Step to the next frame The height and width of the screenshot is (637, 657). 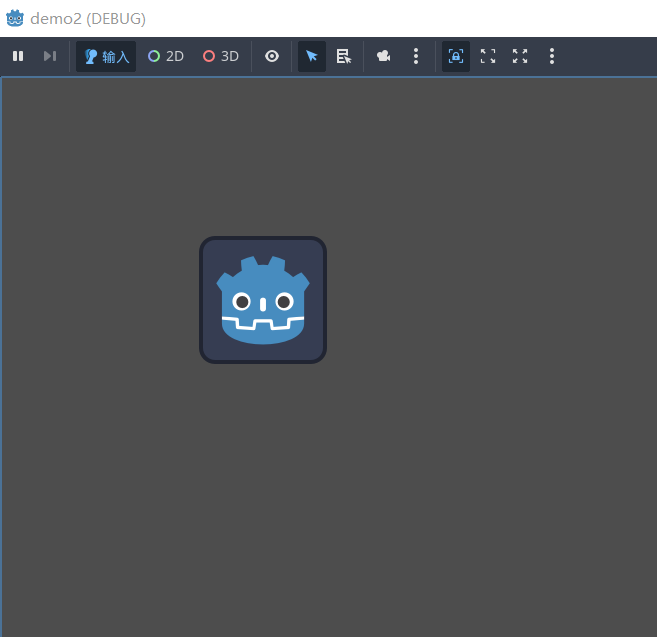tap(50, 56)
